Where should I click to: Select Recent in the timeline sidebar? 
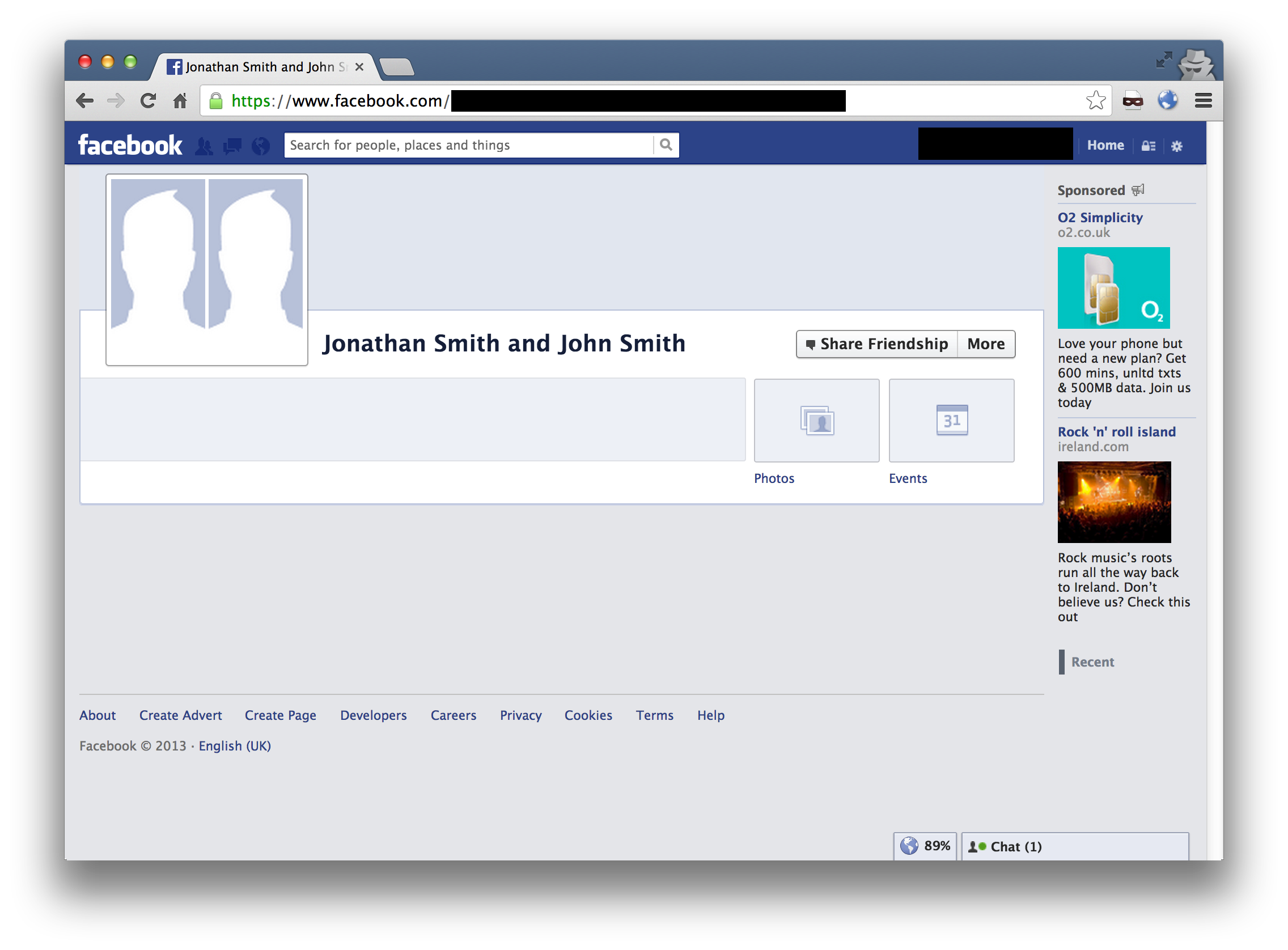point(1092,662)
